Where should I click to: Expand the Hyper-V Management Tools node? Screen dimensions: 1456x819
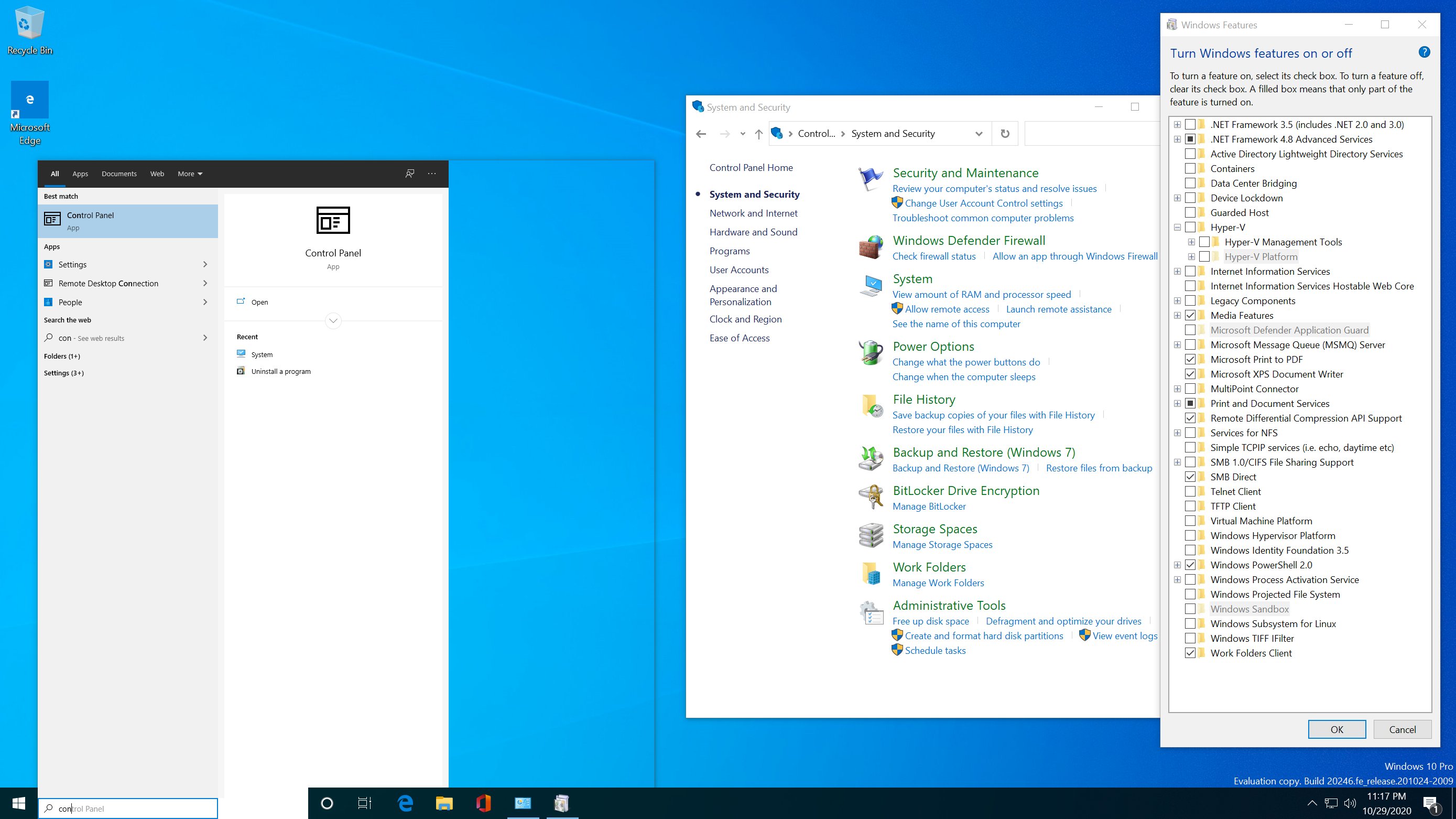pos(1191,242)
